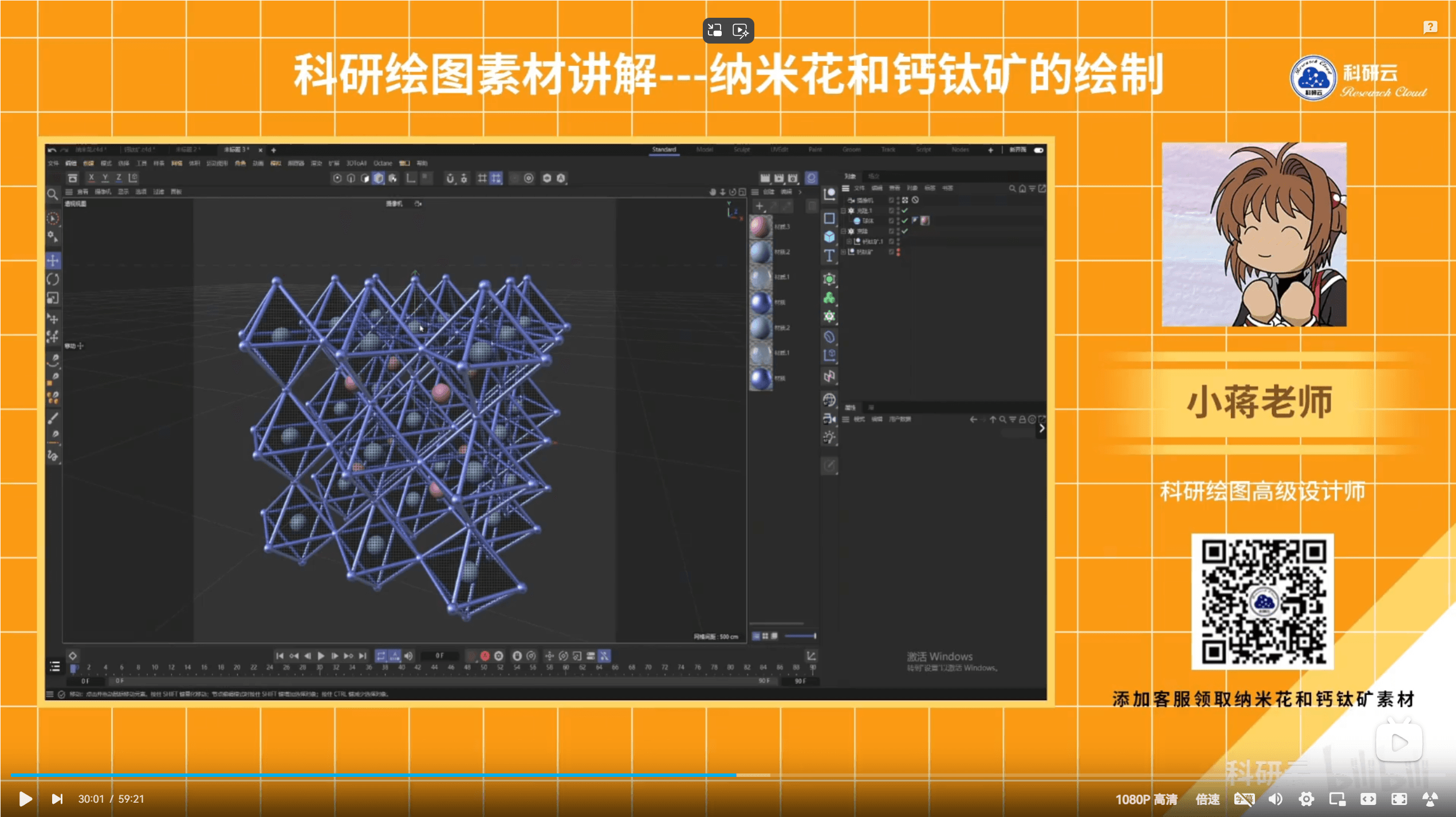Click the attribute panel back arrow
Viewport: 1456px width, 817px height.
(973, 420)
